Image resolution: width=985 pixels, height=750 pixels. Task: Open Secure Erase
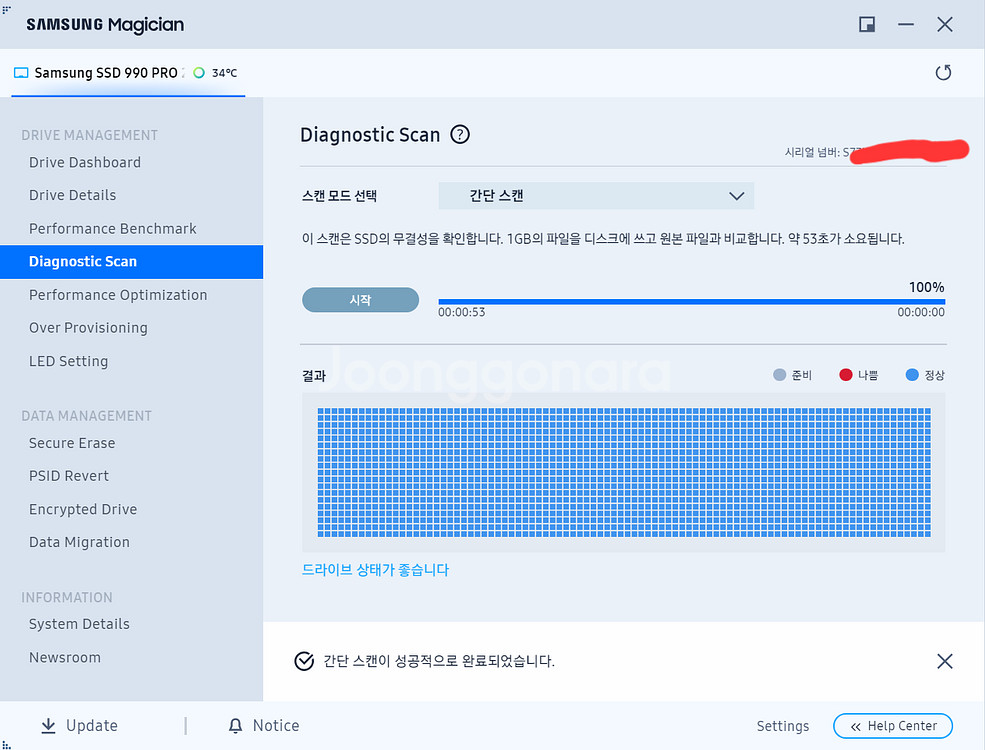coord(72,443)
